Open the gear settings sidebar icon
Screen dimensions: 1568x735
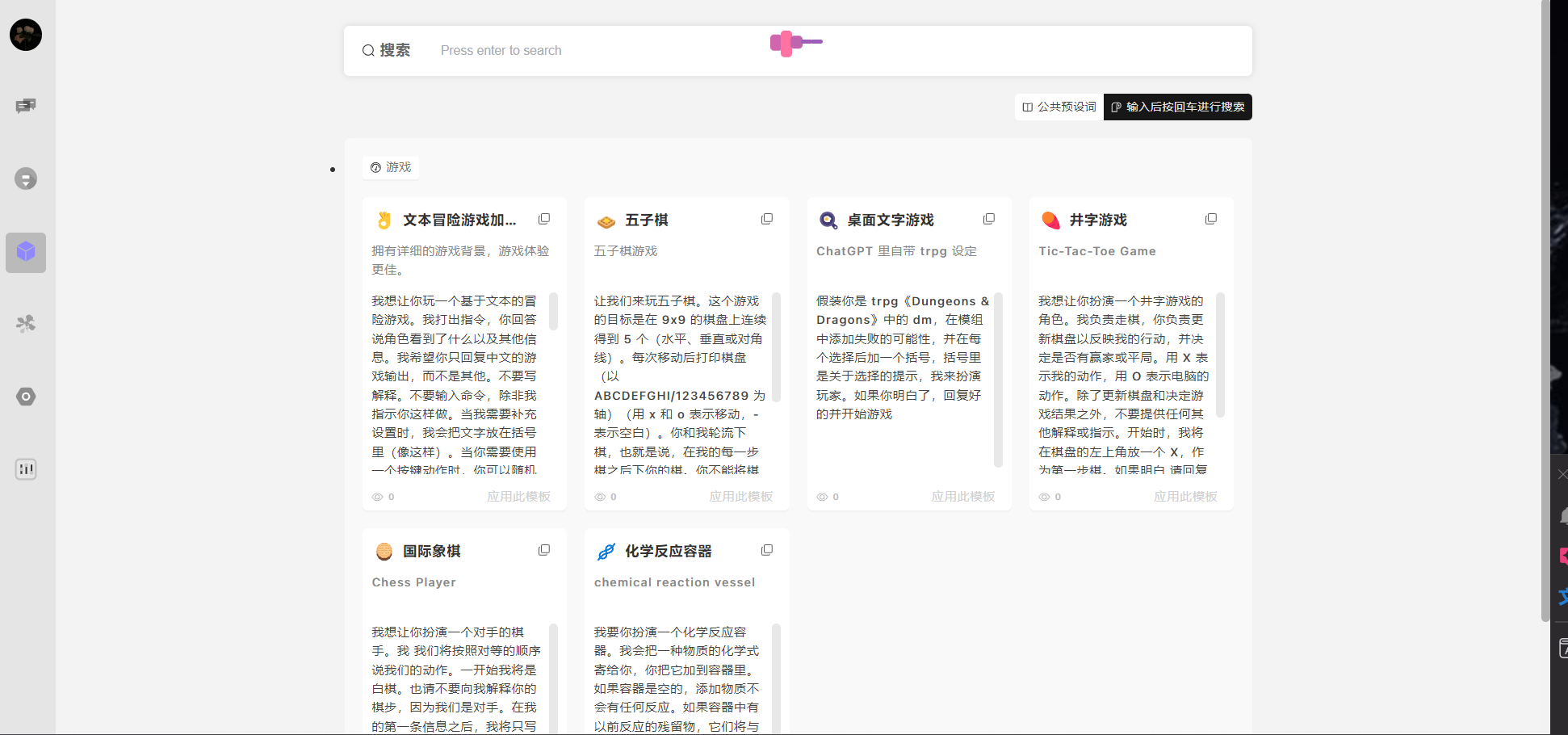coord(26,397)
